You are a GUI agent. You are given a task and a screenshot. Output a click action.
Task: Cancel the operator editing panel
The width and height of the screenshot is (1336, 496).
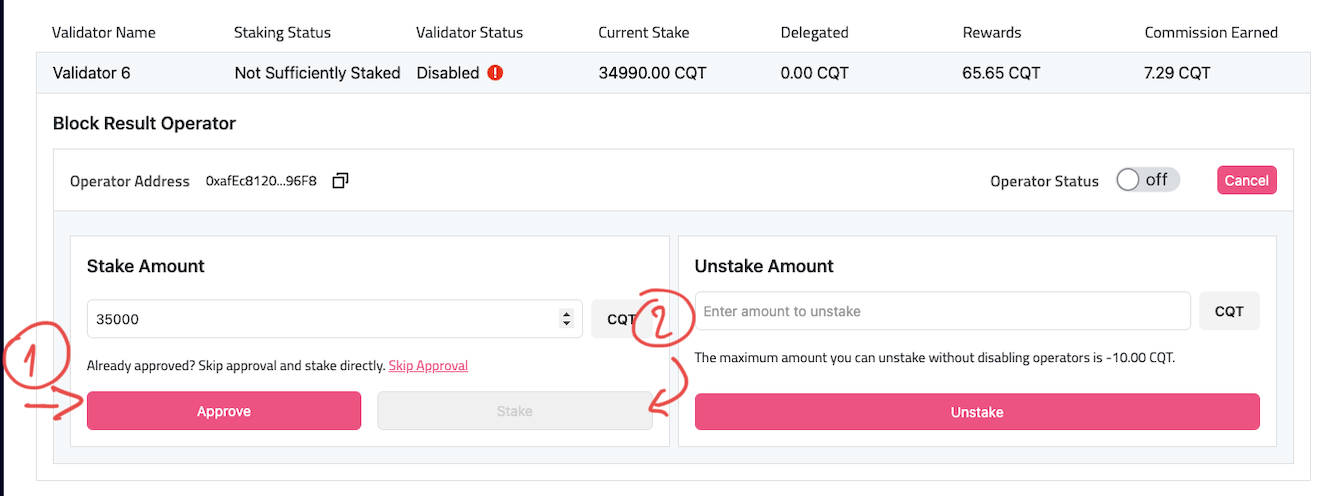pos(1246,180)
